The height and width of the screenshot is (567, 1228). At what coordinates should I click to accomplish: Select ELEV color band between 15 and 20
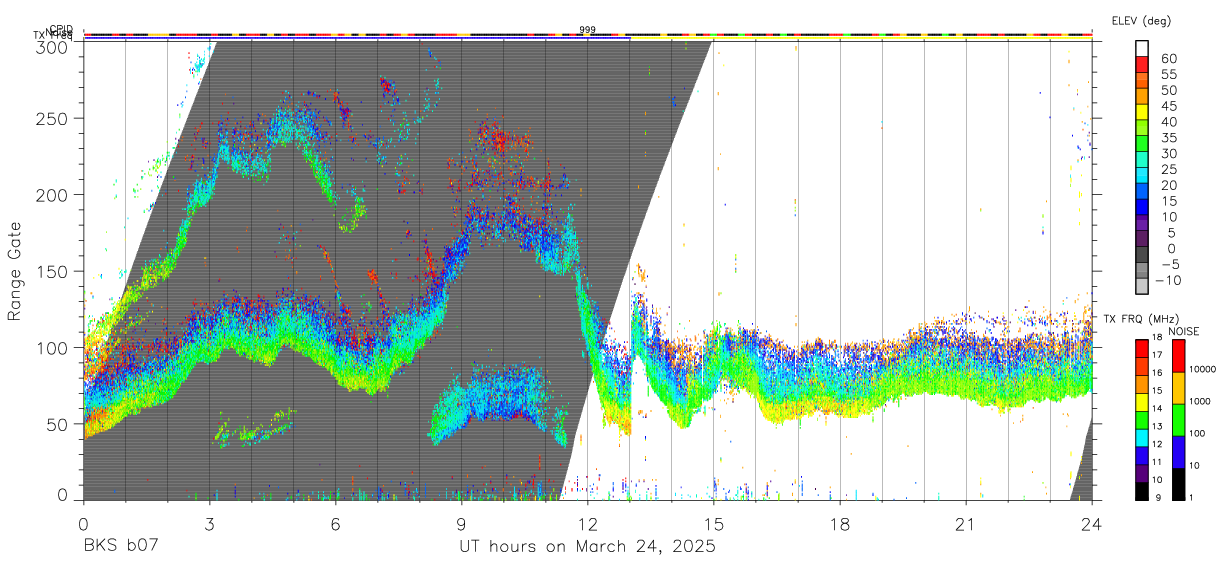(1142, 192)
